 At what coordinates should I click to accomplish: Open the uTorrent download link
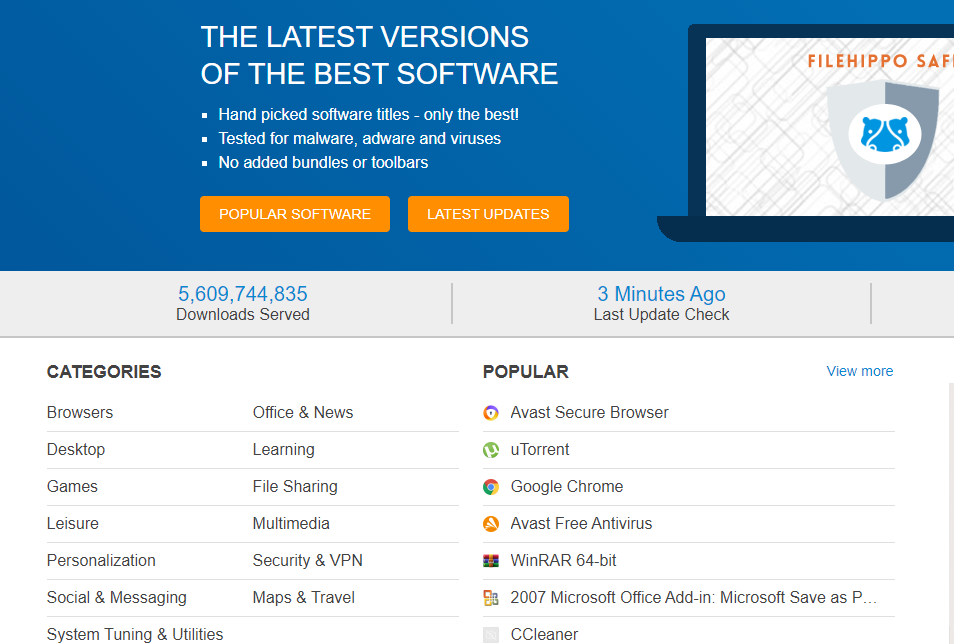coord(540,450)
